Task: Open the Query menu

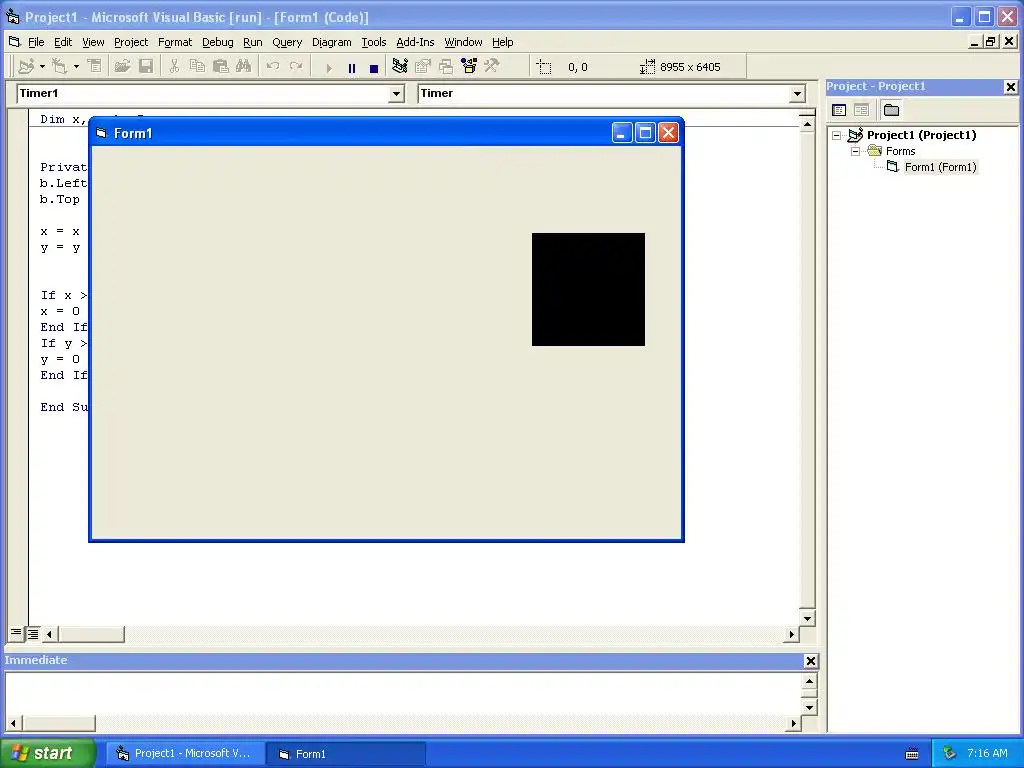Action: click(287, 42)
